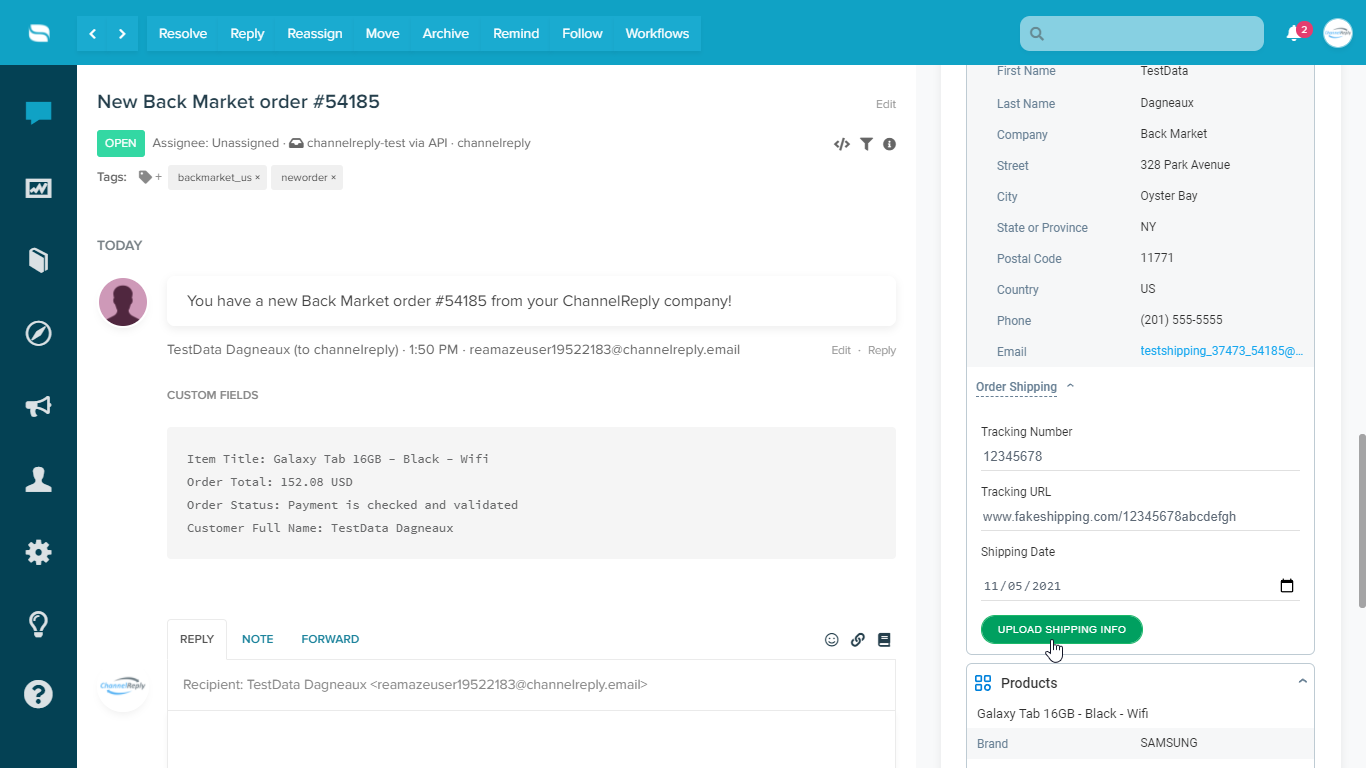Click Reply in the top toolbar
The width and height of the screenshot is (1366, 768).
(x=247, y=33)
